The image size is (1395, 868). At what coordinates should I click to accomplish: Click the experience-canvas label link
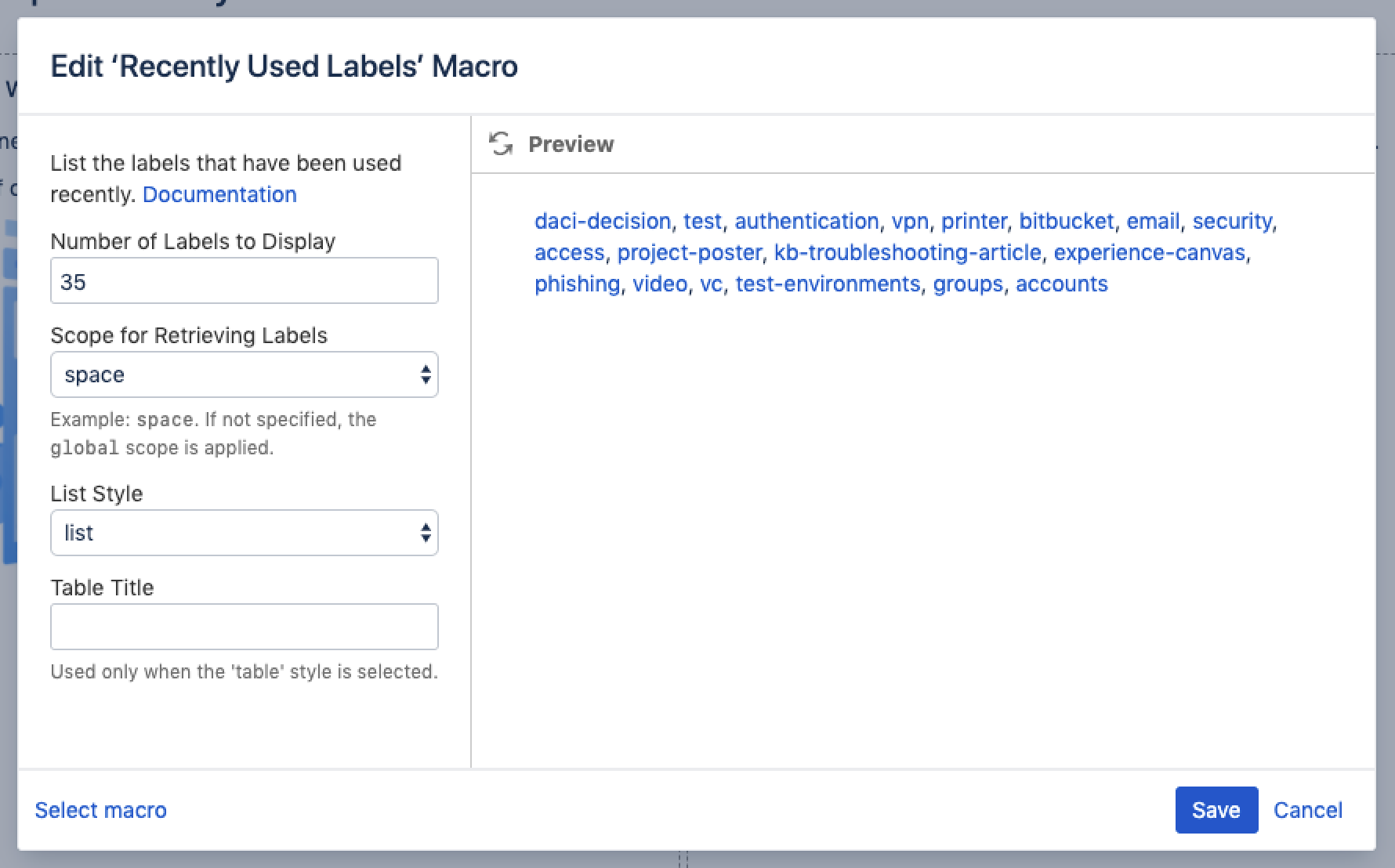1149,252
